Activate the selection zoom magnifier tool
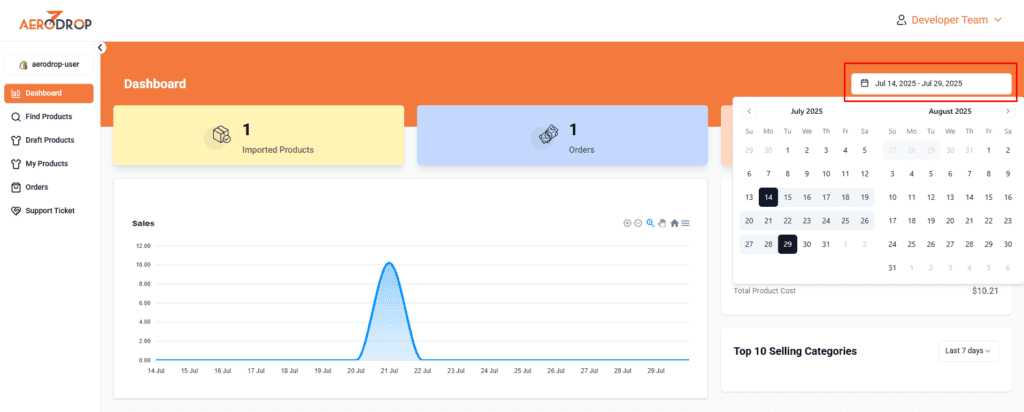 click(x=650, y=223)
